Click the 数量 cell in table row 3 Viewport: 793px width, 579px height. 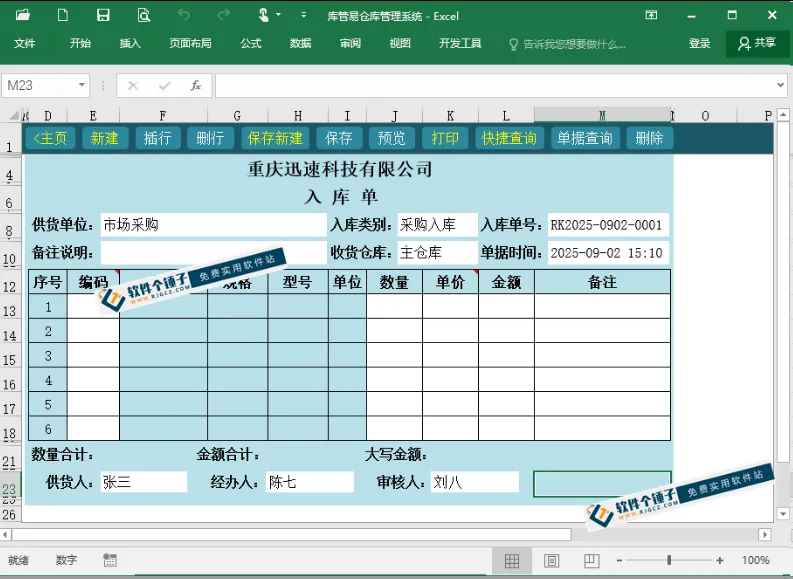(394, 355)
